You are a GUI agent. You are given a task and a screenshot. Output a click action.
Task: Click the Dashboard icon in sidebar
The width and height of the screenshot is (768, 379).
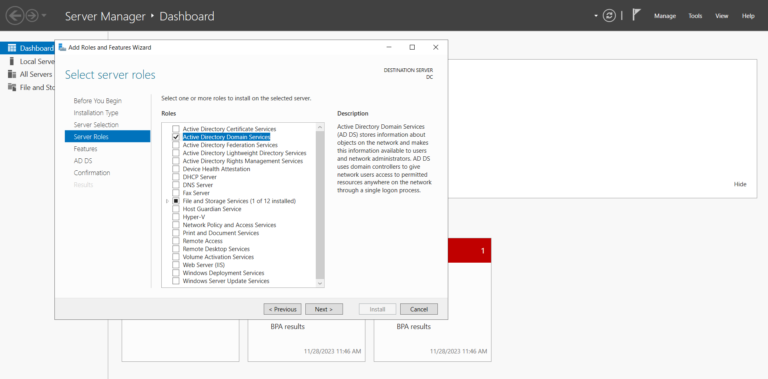[12, 48]
